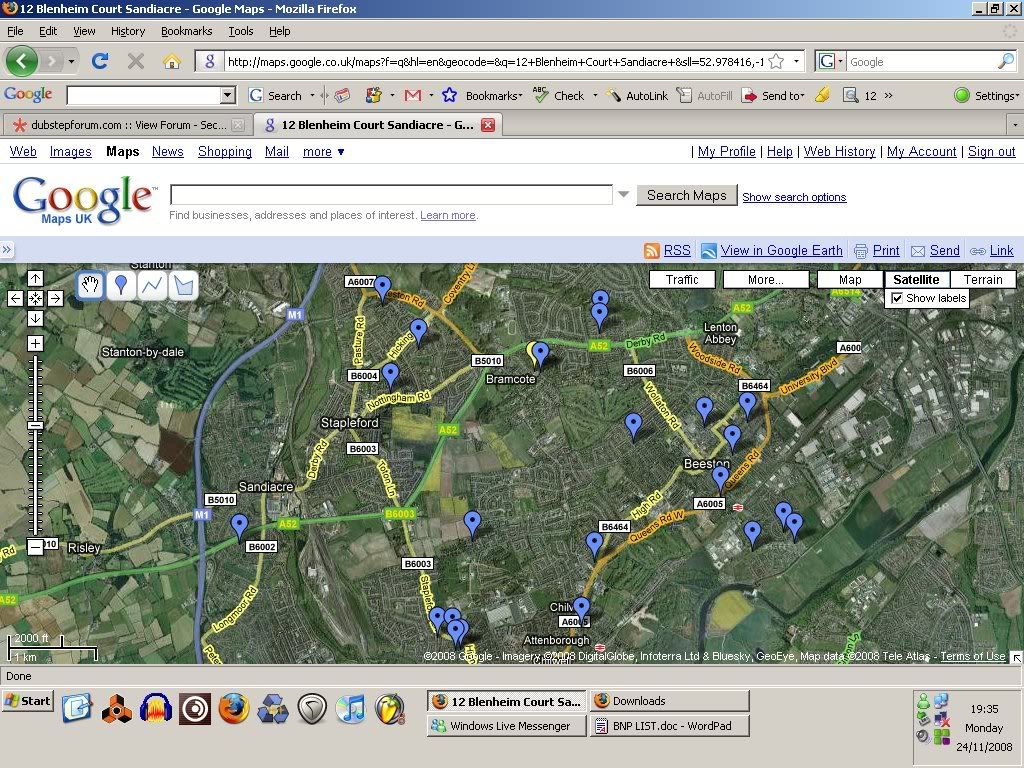Image resolution: width=1024 pixels, height=768 pixels.
Task: Bookmark page with star in address bar
Action: pos(776,61)
